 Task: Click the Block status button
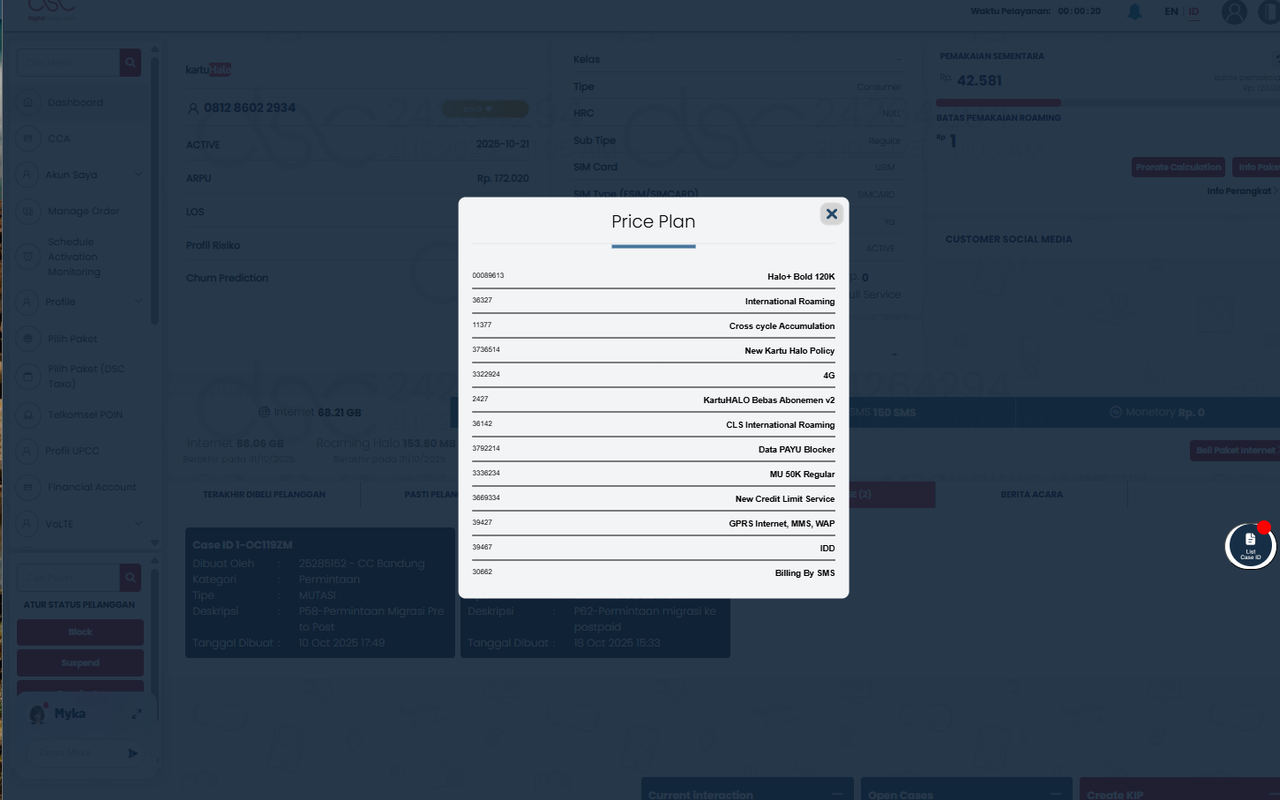(80, 632)
